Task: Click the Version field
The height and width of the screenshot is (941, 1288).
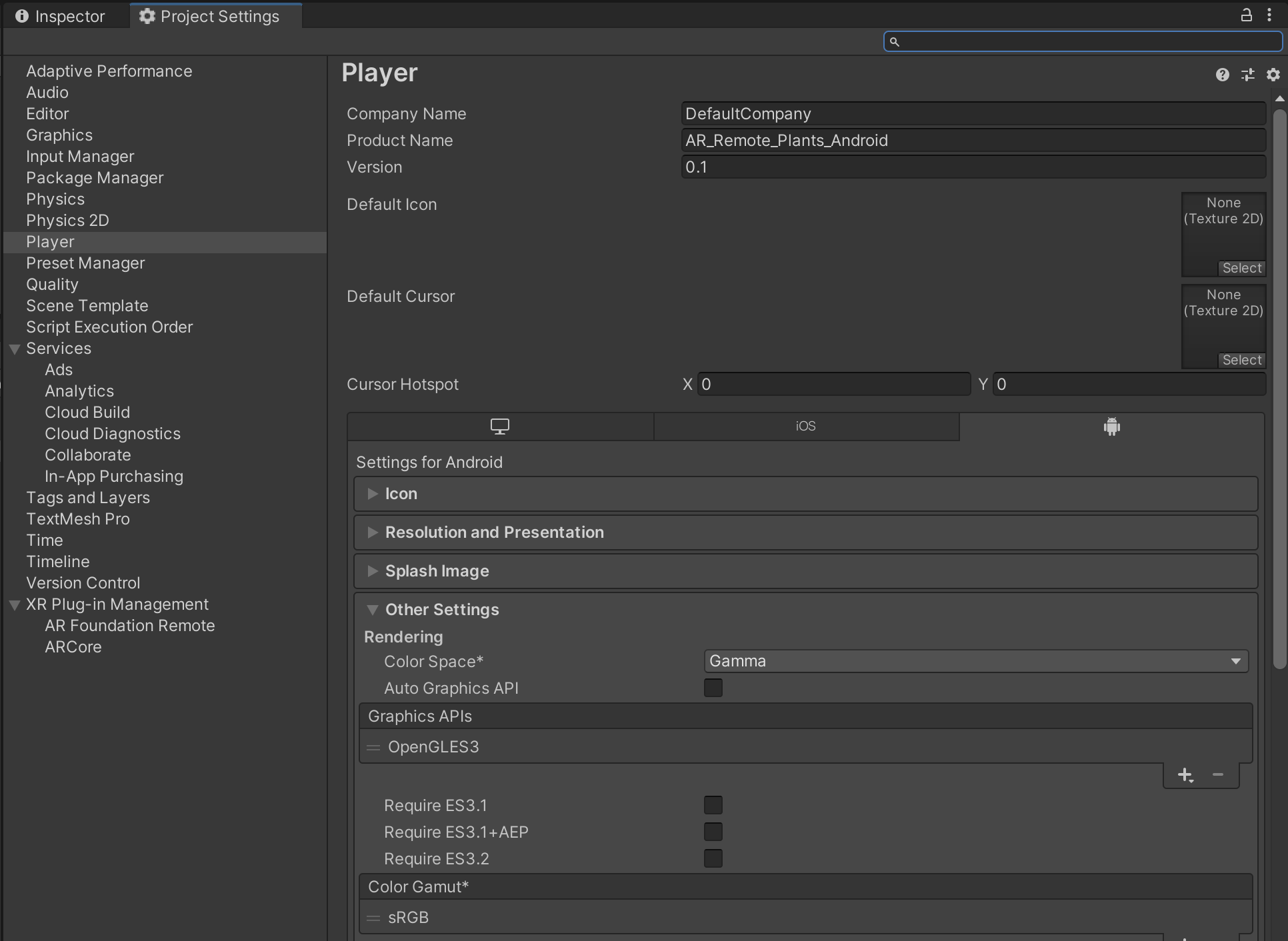Action: point(973,167)
